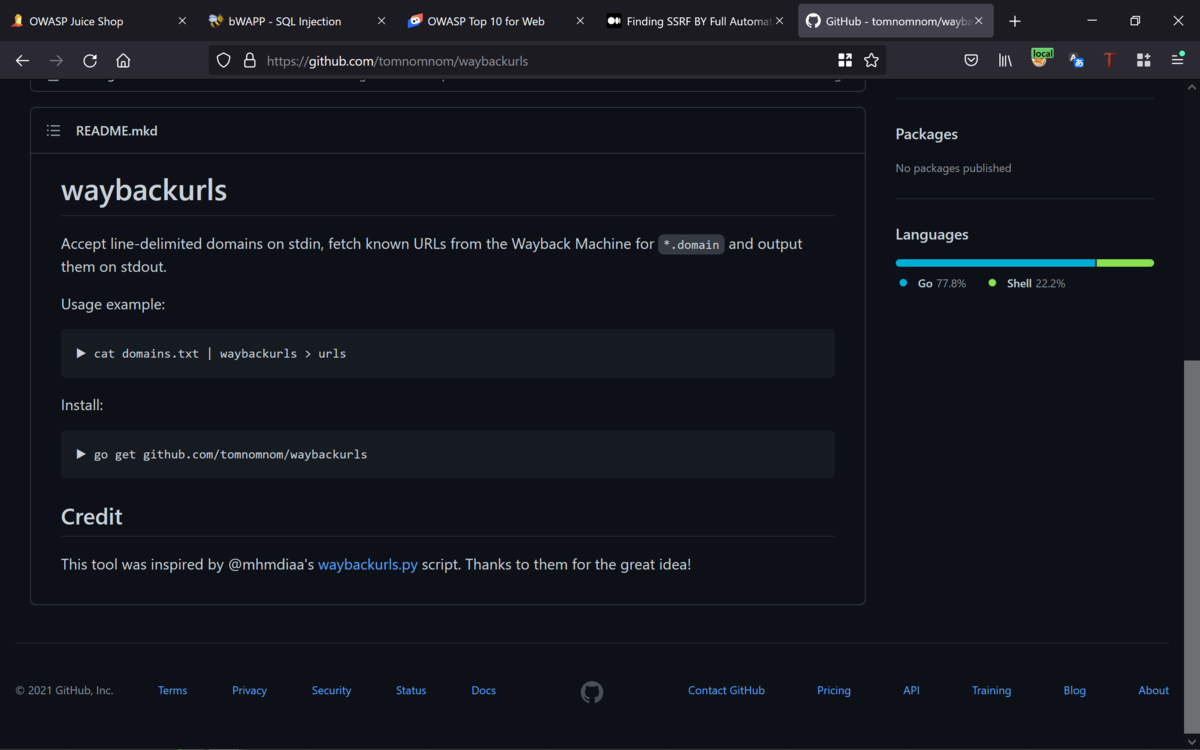Bookmark this page with the star icon
Screen dimensions: 1200x750
click(871, 61)
